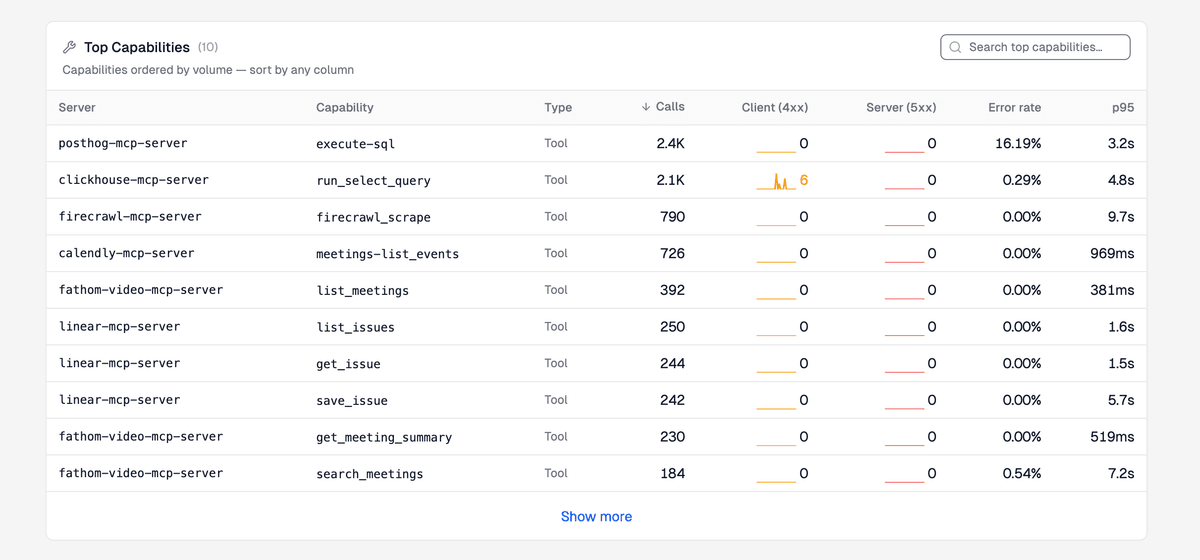Select clickhouse-mcp-server row
This screenshot has width=1200, height=560.
tap(596, 180)
